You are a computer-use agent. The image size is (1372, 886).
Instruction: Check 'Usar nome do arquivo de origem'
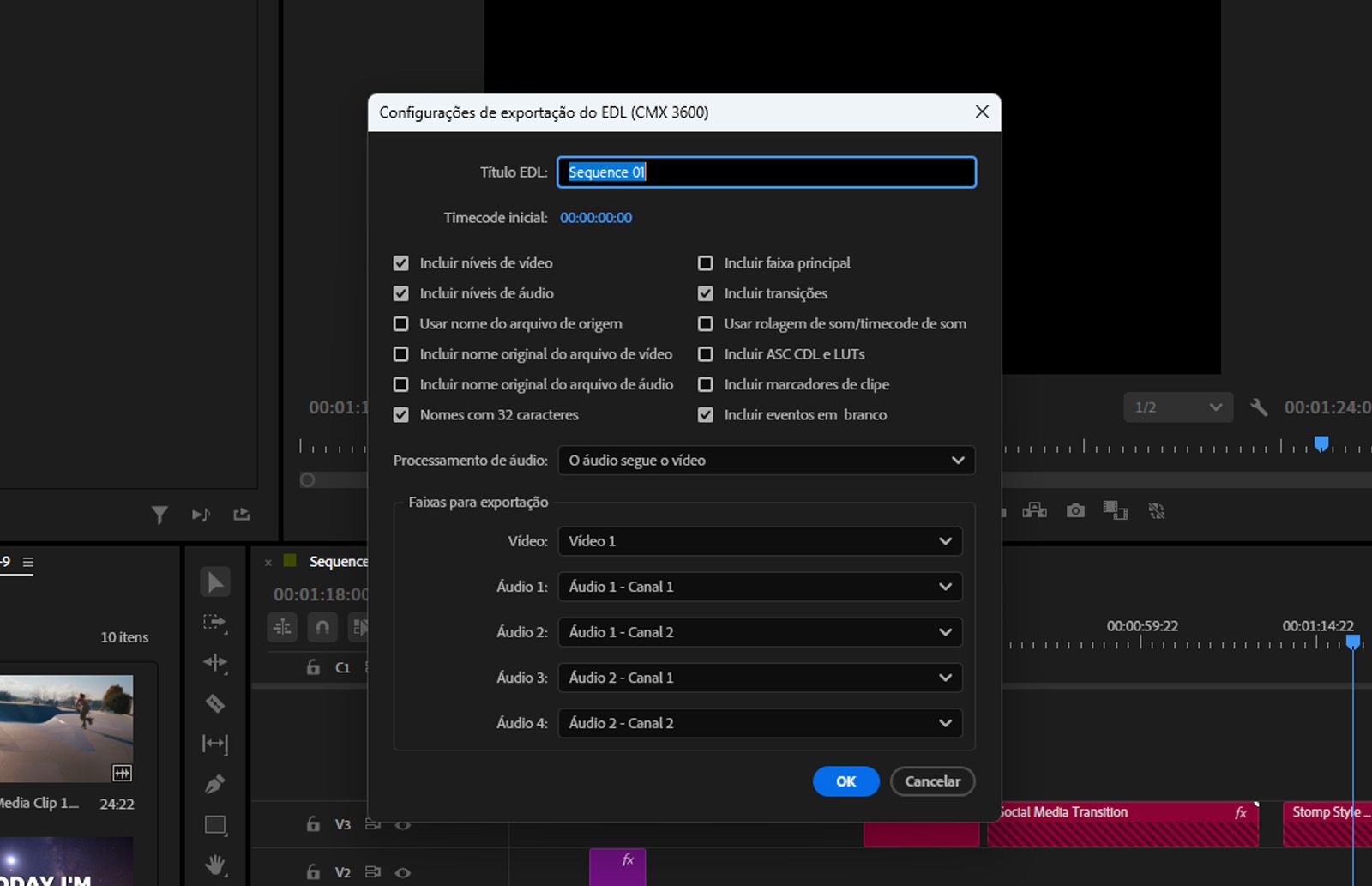pyautogui.click(x=400, y=324)
